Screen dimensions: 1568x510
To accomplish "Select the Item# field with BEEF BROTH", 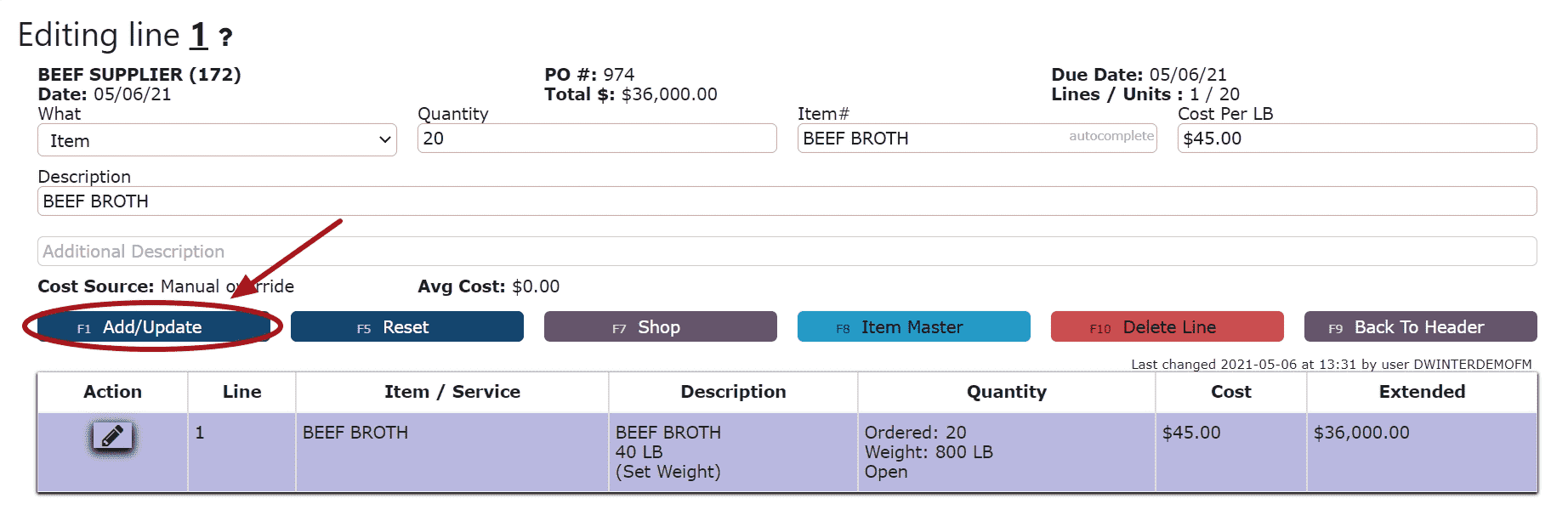I will [x=977, y=139].
